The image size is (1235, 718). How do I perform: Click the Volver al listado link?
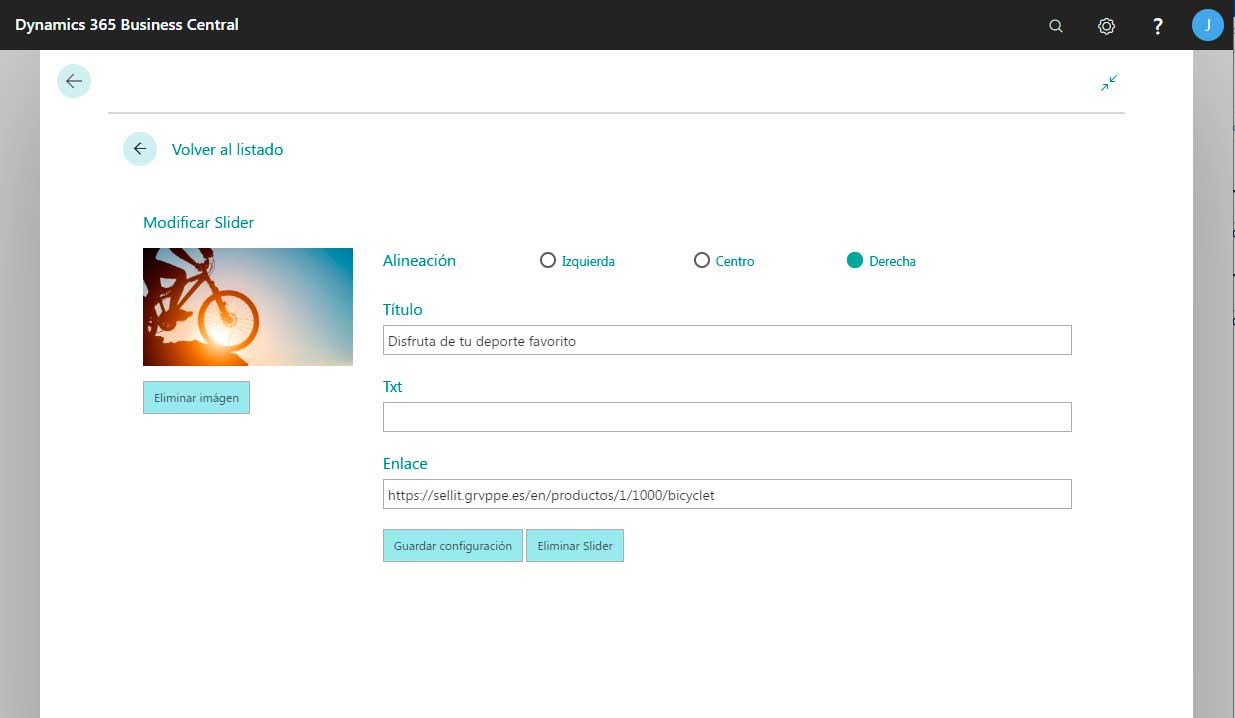227,149
